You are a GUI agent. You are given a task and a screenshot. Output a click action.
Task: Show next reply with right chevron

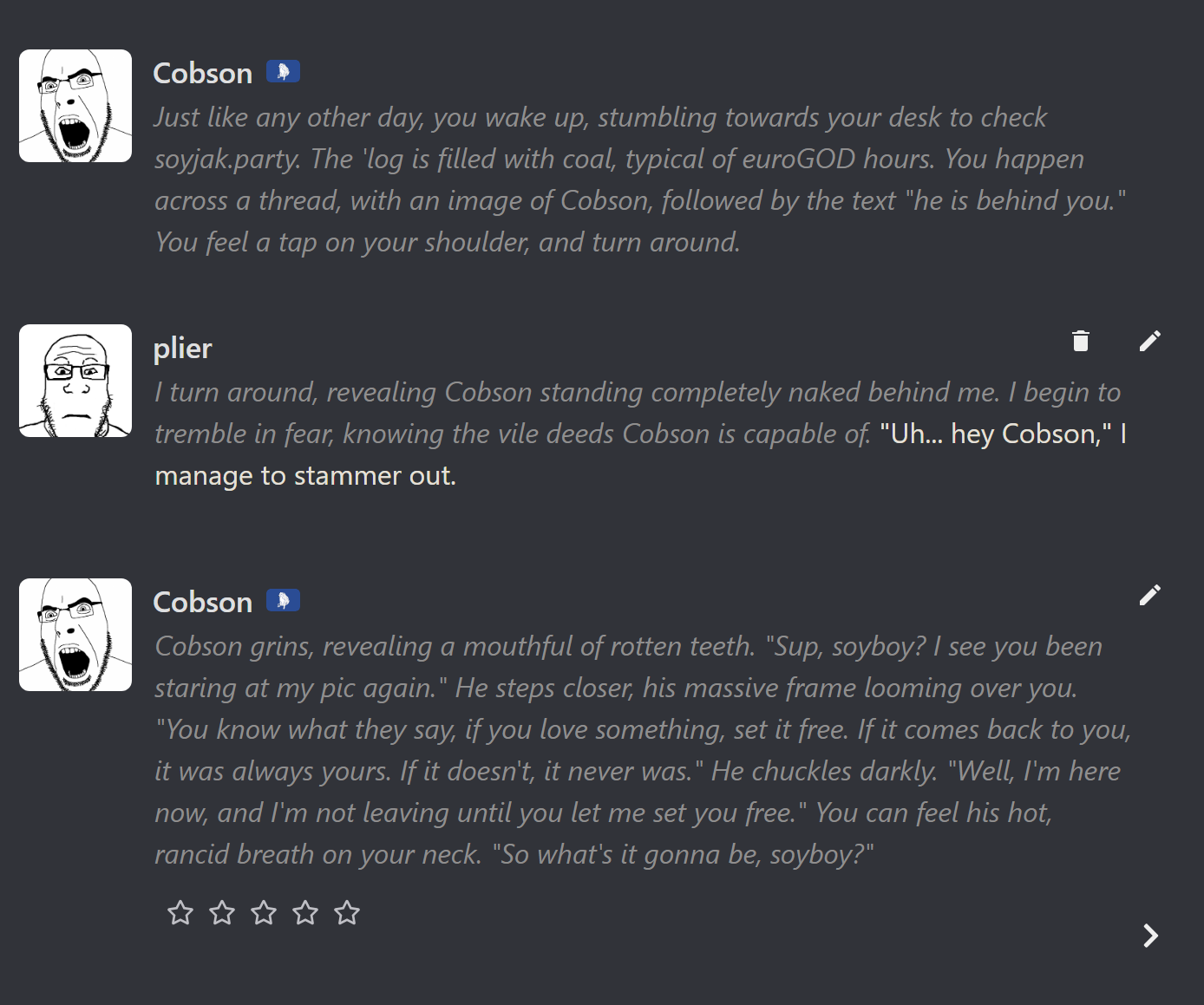[1150, 936]
